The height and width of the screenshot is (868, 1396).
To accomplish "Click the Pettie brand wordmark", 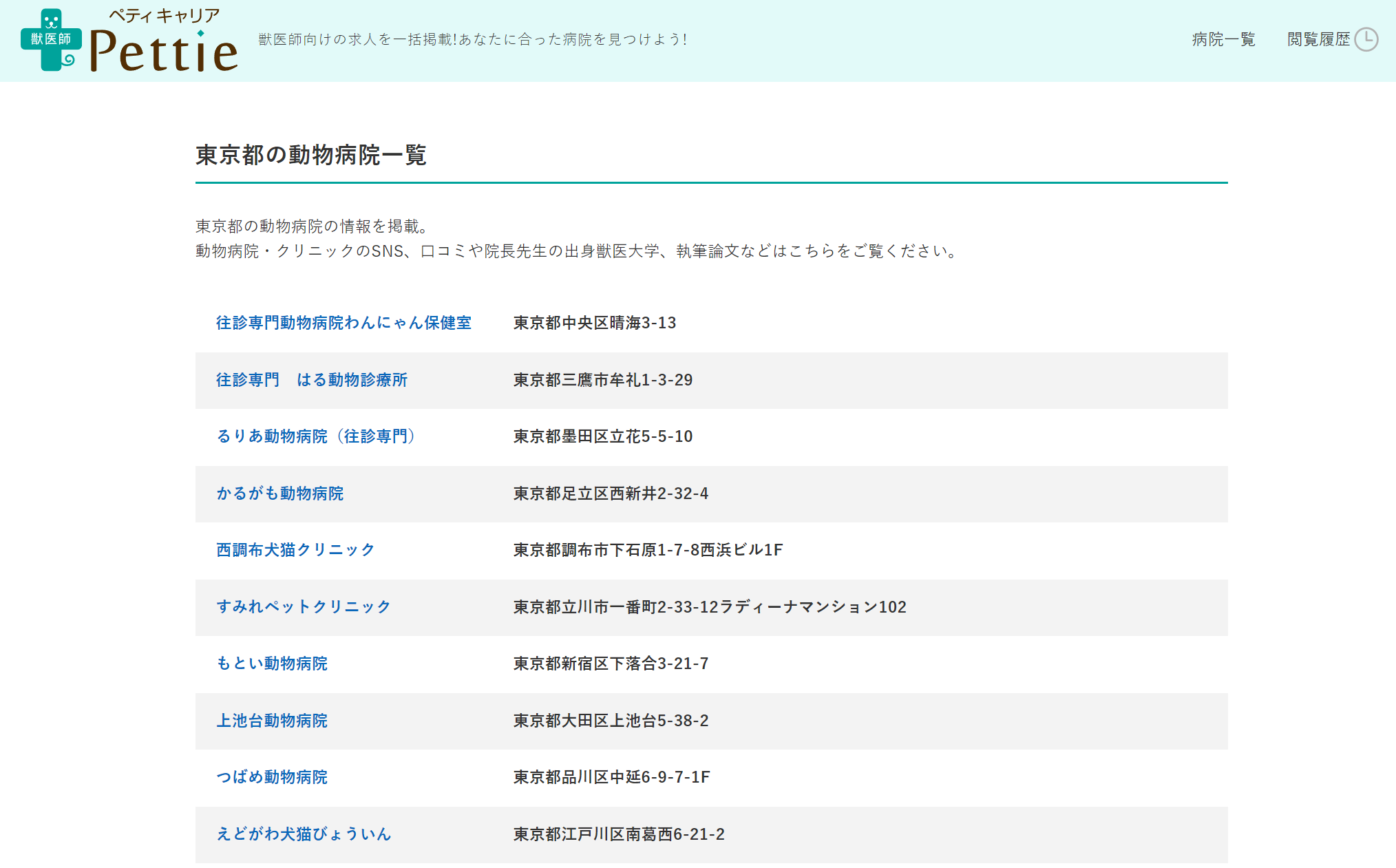I will [x=164, y=52].
